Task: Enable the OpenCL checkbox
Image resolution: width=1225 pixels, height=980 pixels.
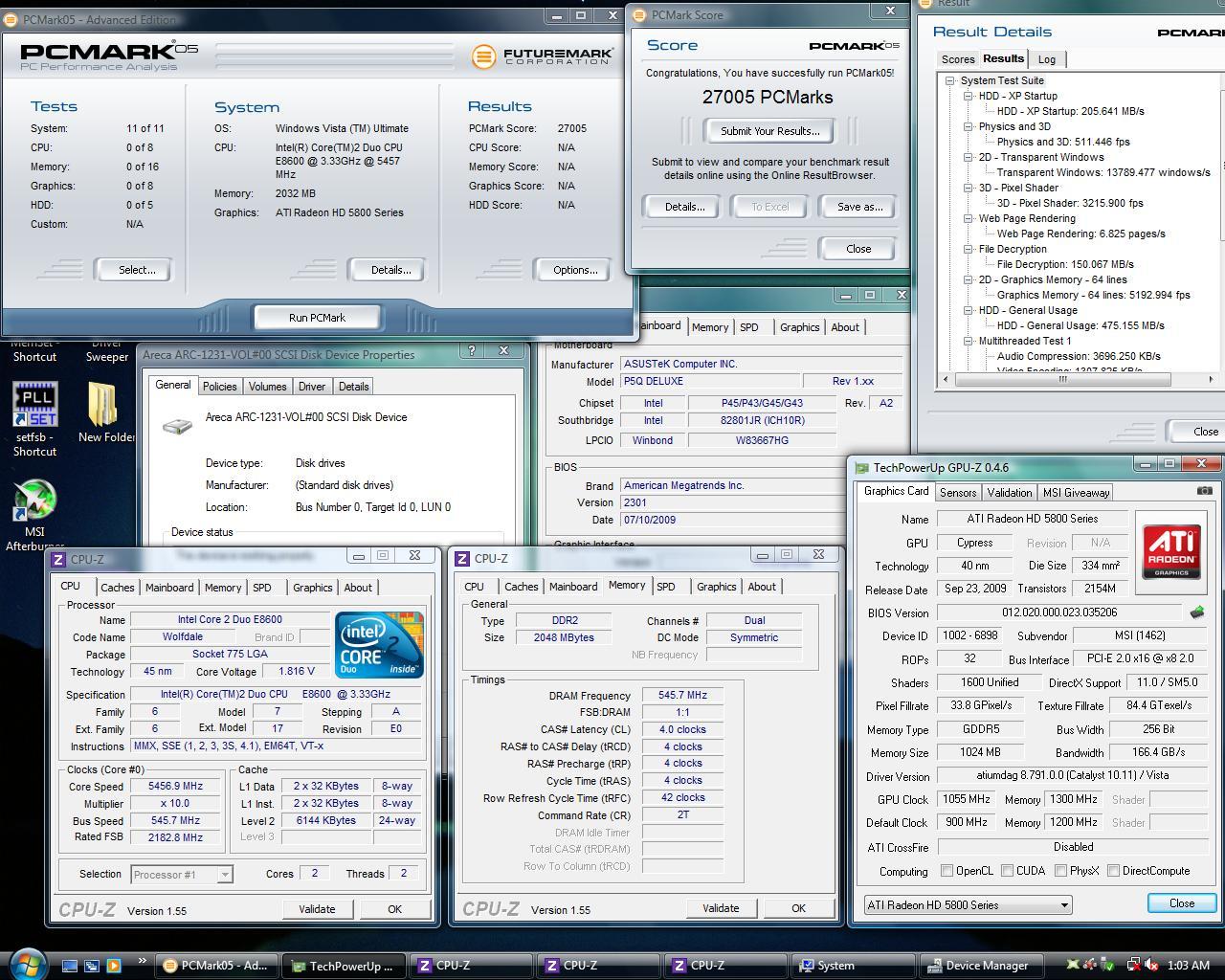Action: pyautogui.click(x=947, y=871)
